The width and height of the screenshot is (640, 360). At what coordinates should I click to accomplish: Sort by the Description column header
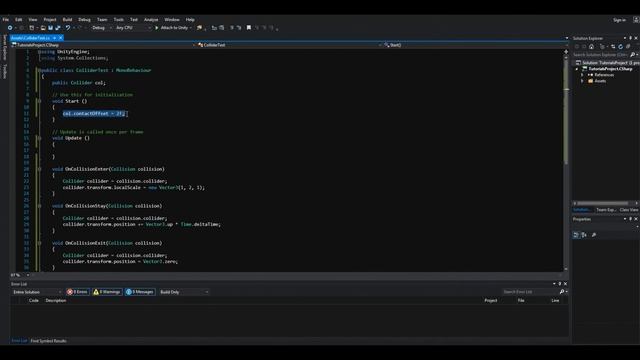[56, 300]
